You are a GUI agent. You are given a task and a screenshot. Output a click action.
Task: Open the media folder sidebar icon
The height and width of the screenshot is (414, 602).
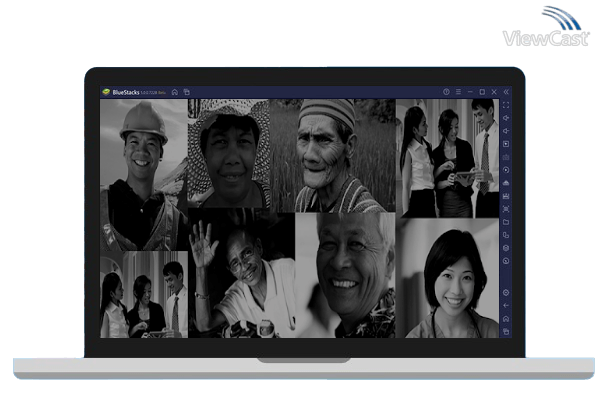click(506, 222)
